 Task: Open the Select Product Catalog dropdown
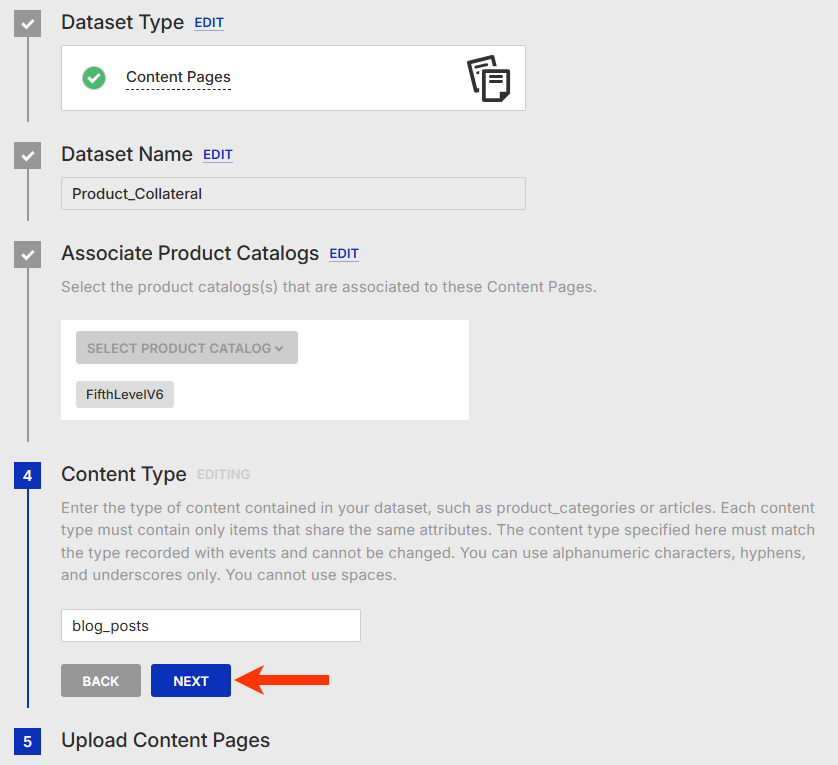[186, 348]
